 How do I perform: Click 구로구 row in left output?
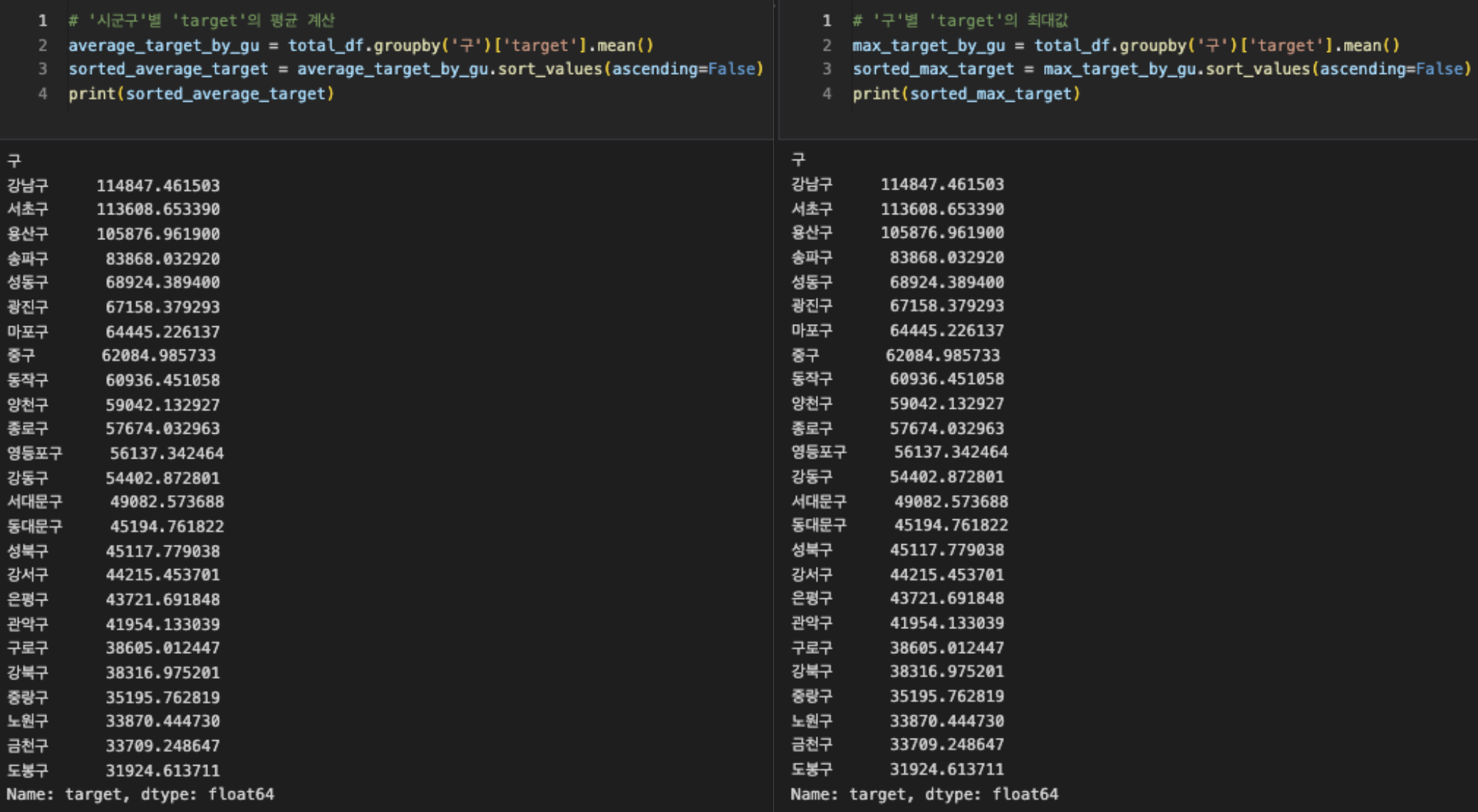pos(113,648)
